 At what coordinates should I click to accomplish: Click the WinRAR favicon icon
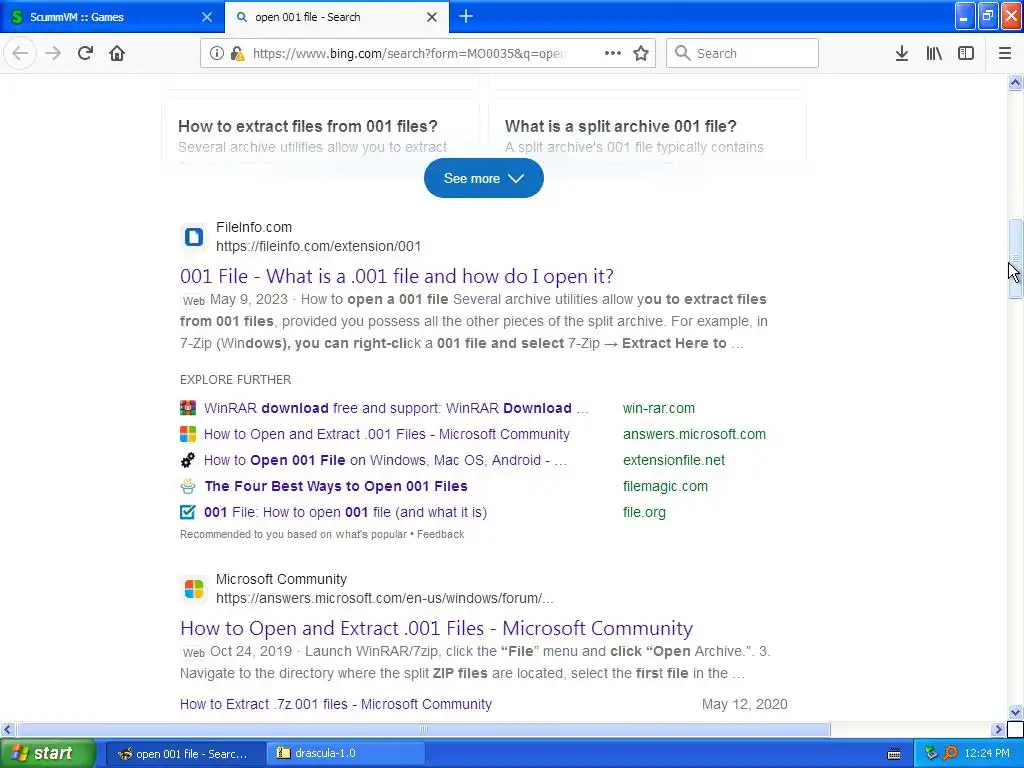tap(188, 408)
